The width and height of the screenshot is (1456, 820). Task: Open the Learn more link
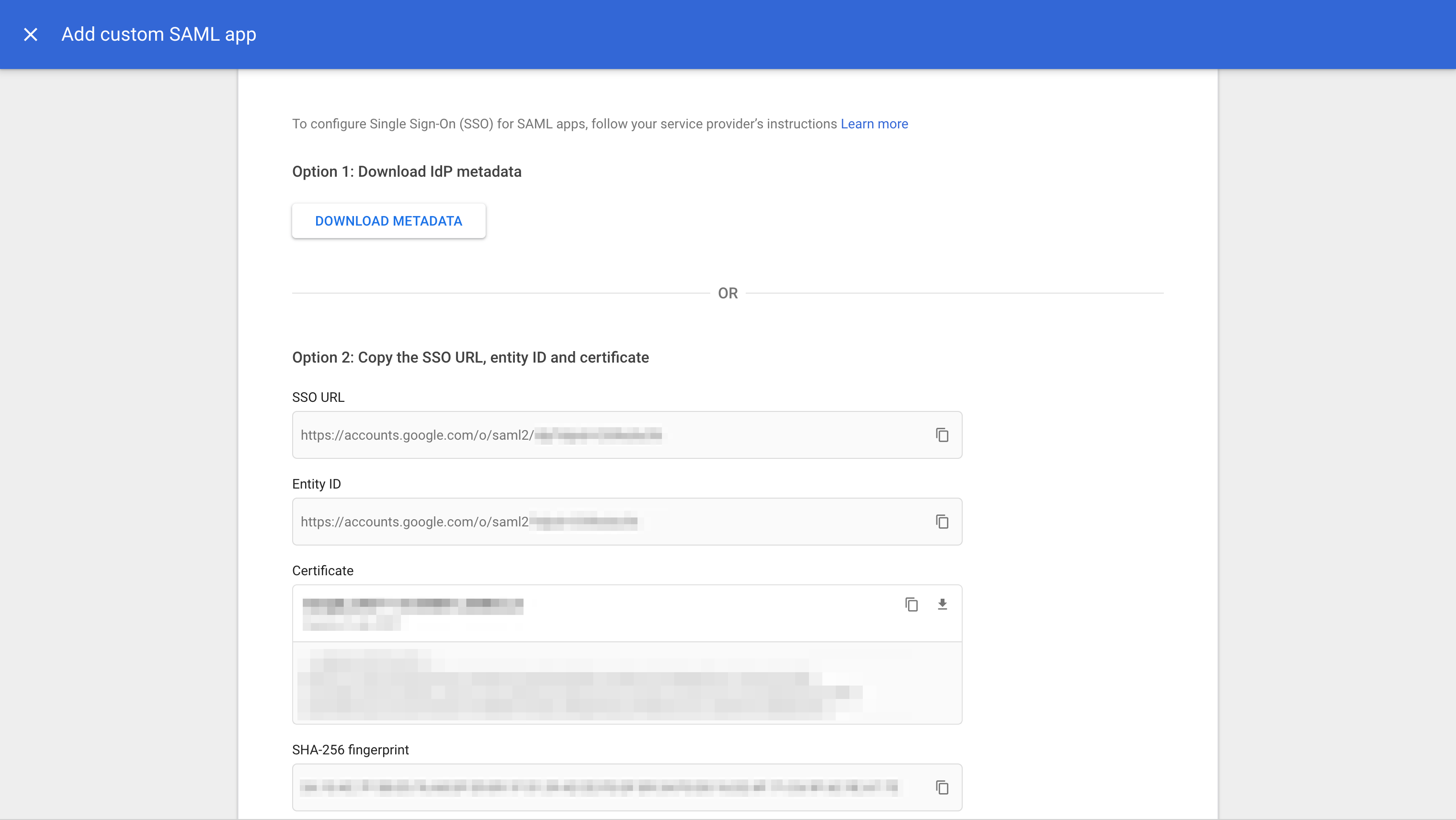874,124
